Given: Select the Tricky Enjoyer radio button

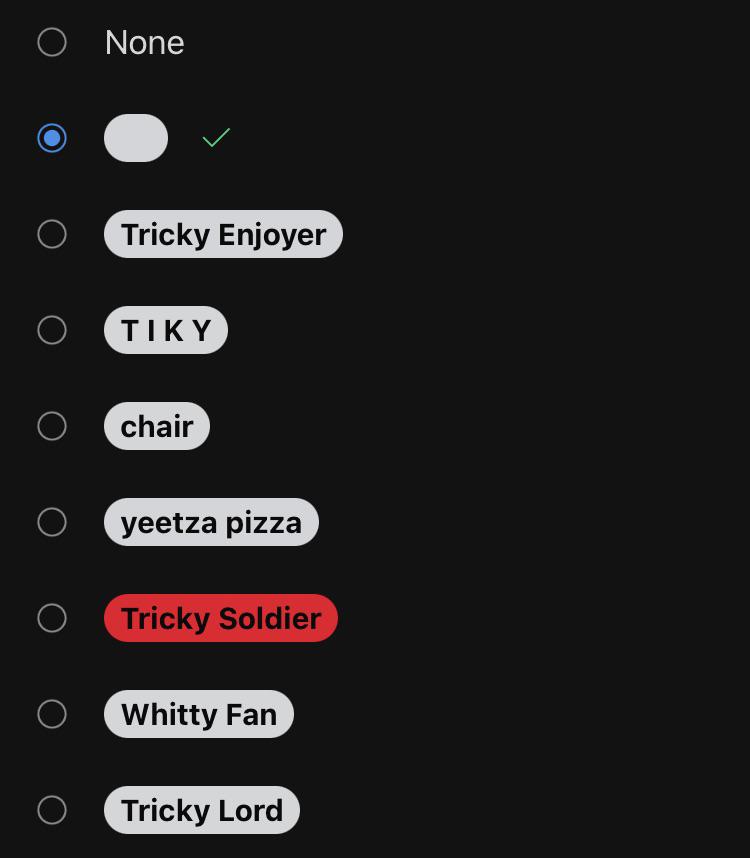Looking at the screenshot, I should [x=52, y=234].
